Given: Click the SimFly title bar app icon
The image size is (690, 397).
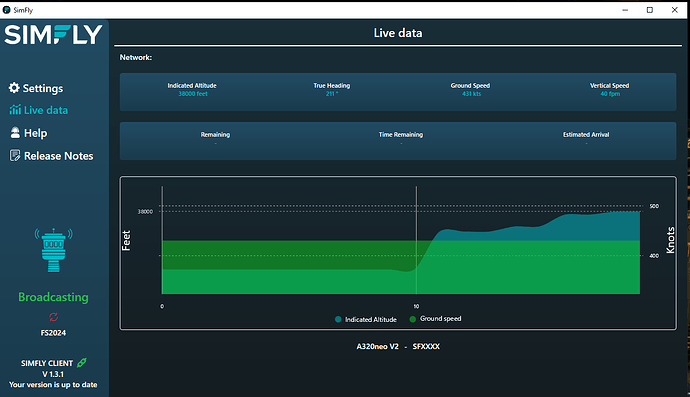Looking at the screenshot, I should pos(7,10).
